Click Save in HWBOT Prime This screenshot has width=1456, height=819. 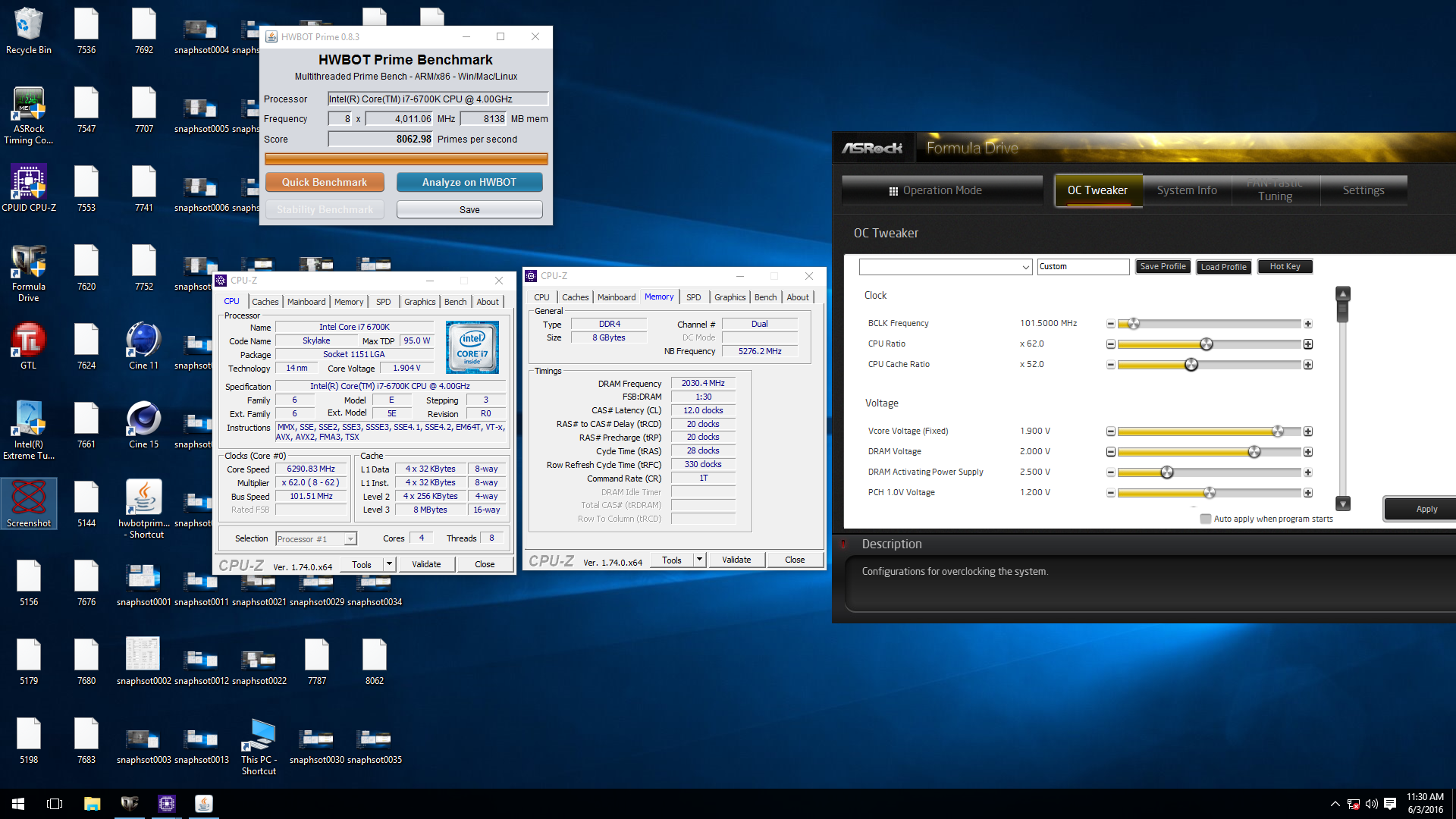tap(469, 209)
